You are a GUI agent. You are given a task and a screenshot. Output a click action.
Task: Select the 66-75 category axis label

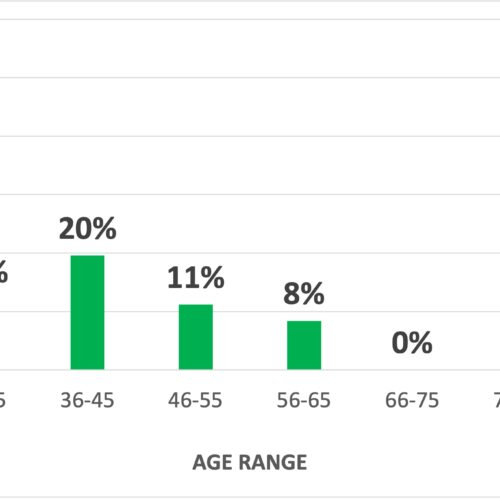coord(412,400)
